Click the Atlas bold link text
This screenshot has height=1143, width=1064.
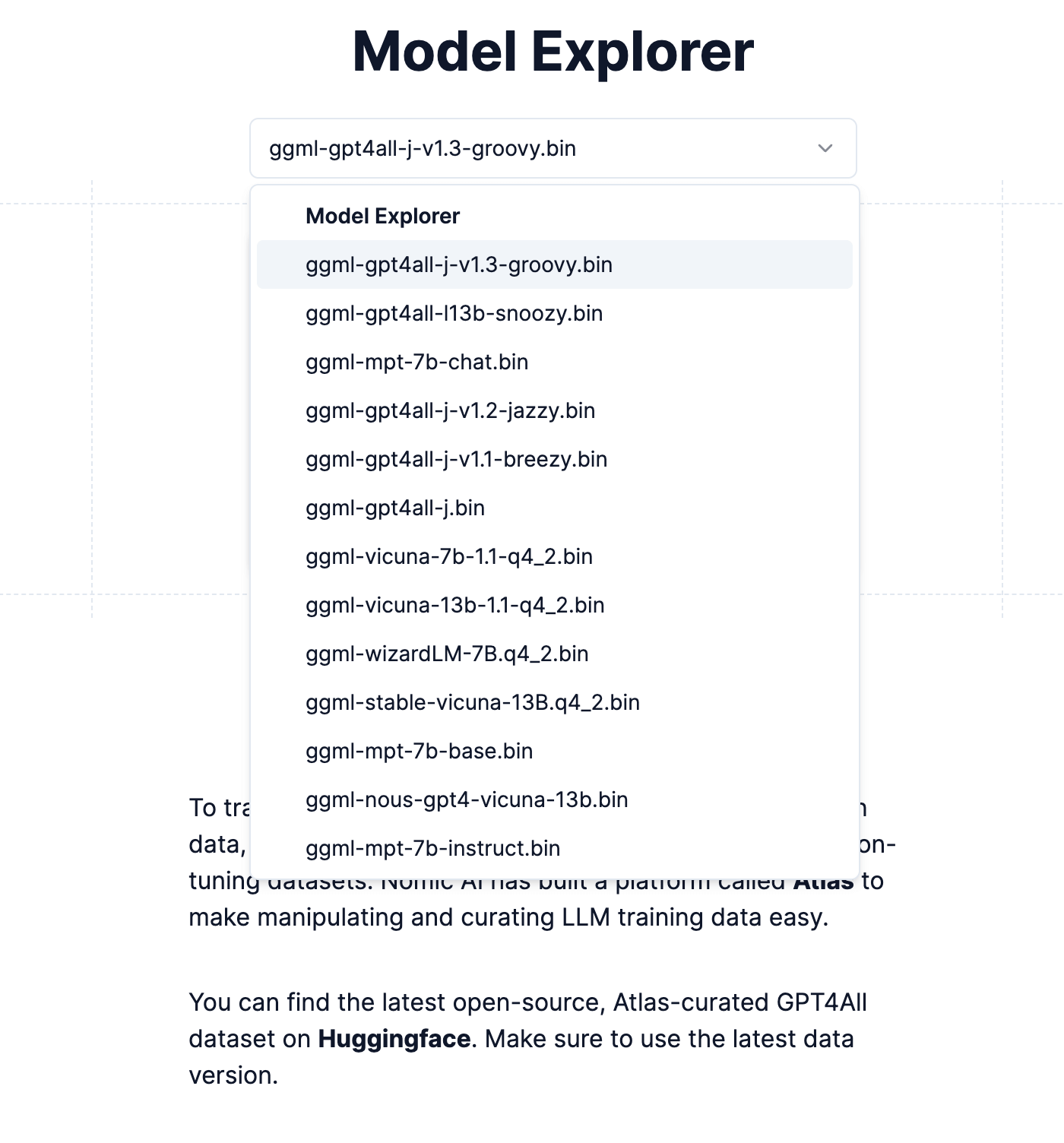[825, 881]
